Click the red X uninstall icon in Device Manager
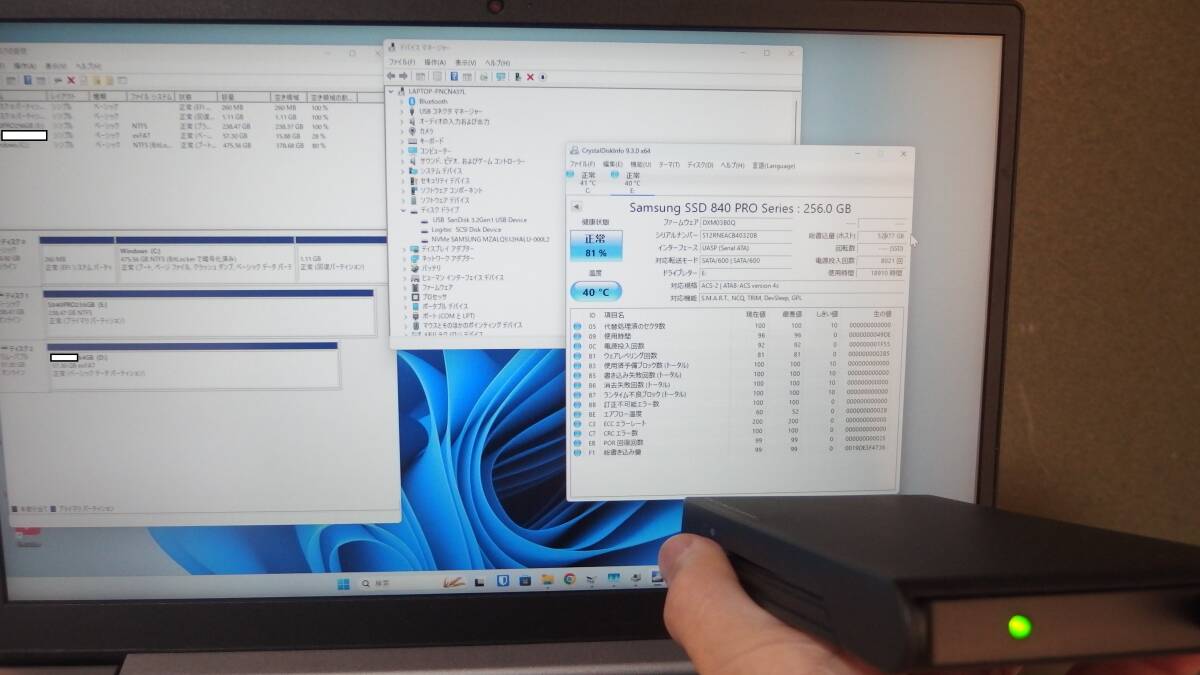The width and height of the screenshot is (1200, 675). (530, 76)
